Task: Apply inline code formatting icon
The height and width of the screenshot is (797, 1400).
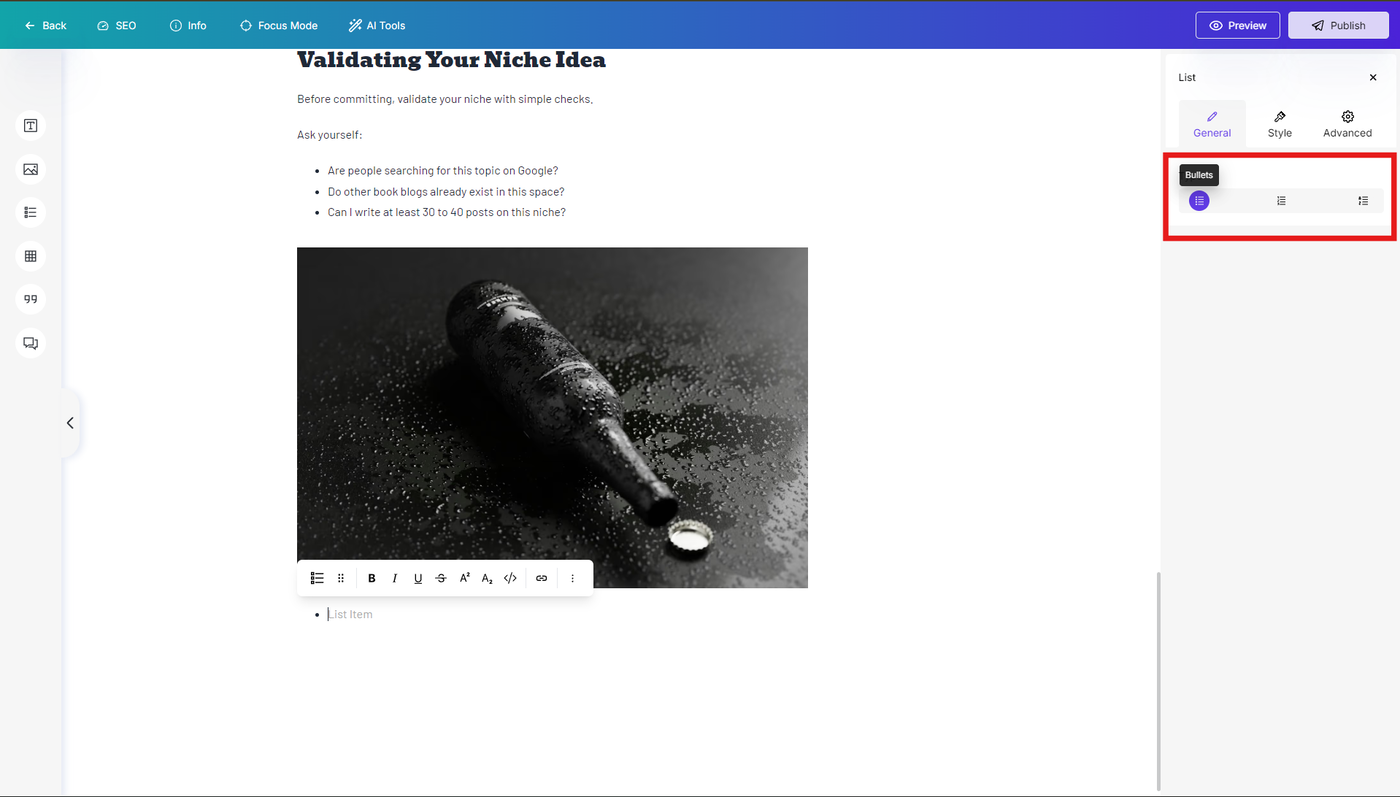Action: tap(510, 578)
